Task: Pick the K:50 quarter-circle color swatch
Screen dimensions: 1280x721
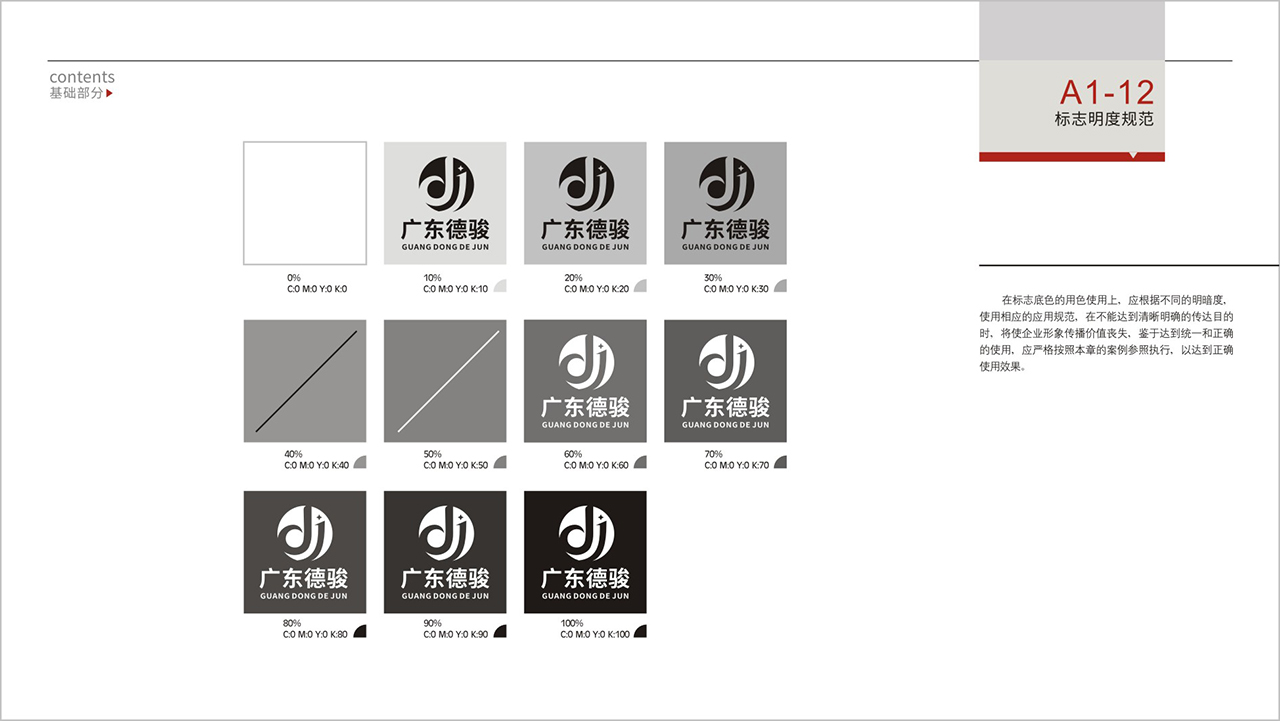Action: tap(500, 462)
